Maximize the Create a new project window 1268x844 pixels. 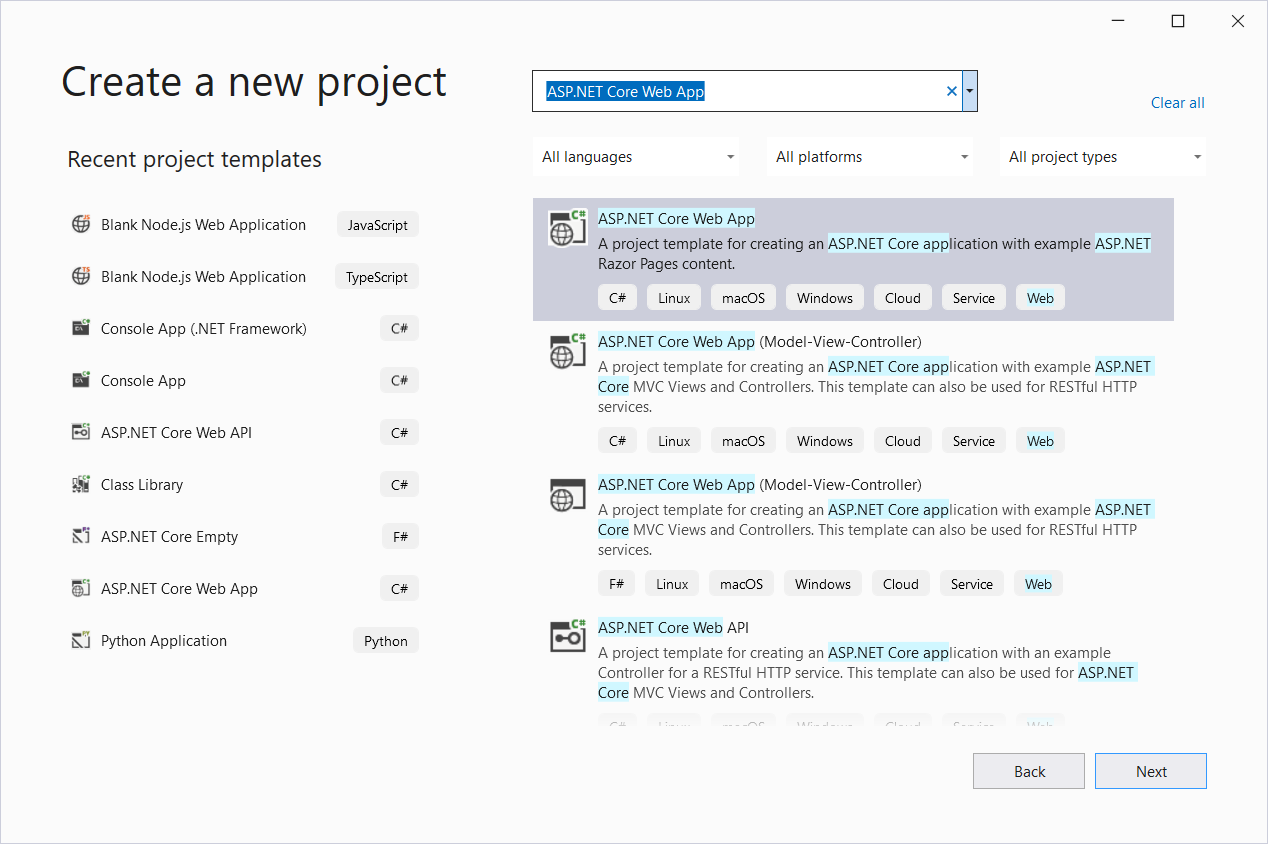coord(1178,21)
